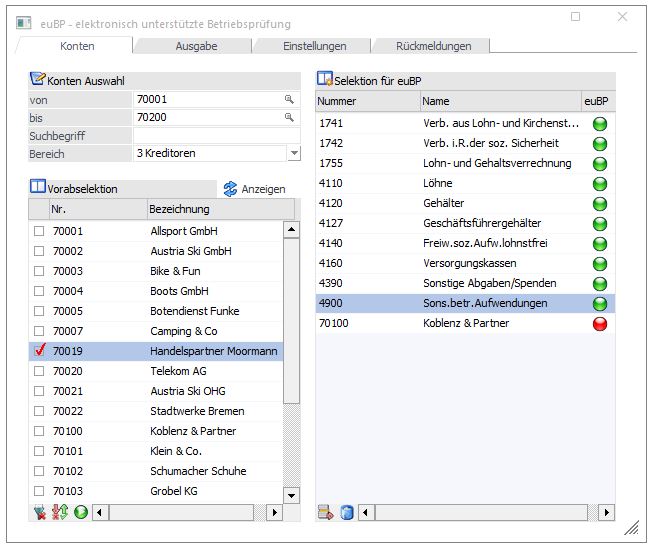This screenshot has height=548, width=651.
Task: Check the box for 70001 Allsport GmbH
Action: 40,231
